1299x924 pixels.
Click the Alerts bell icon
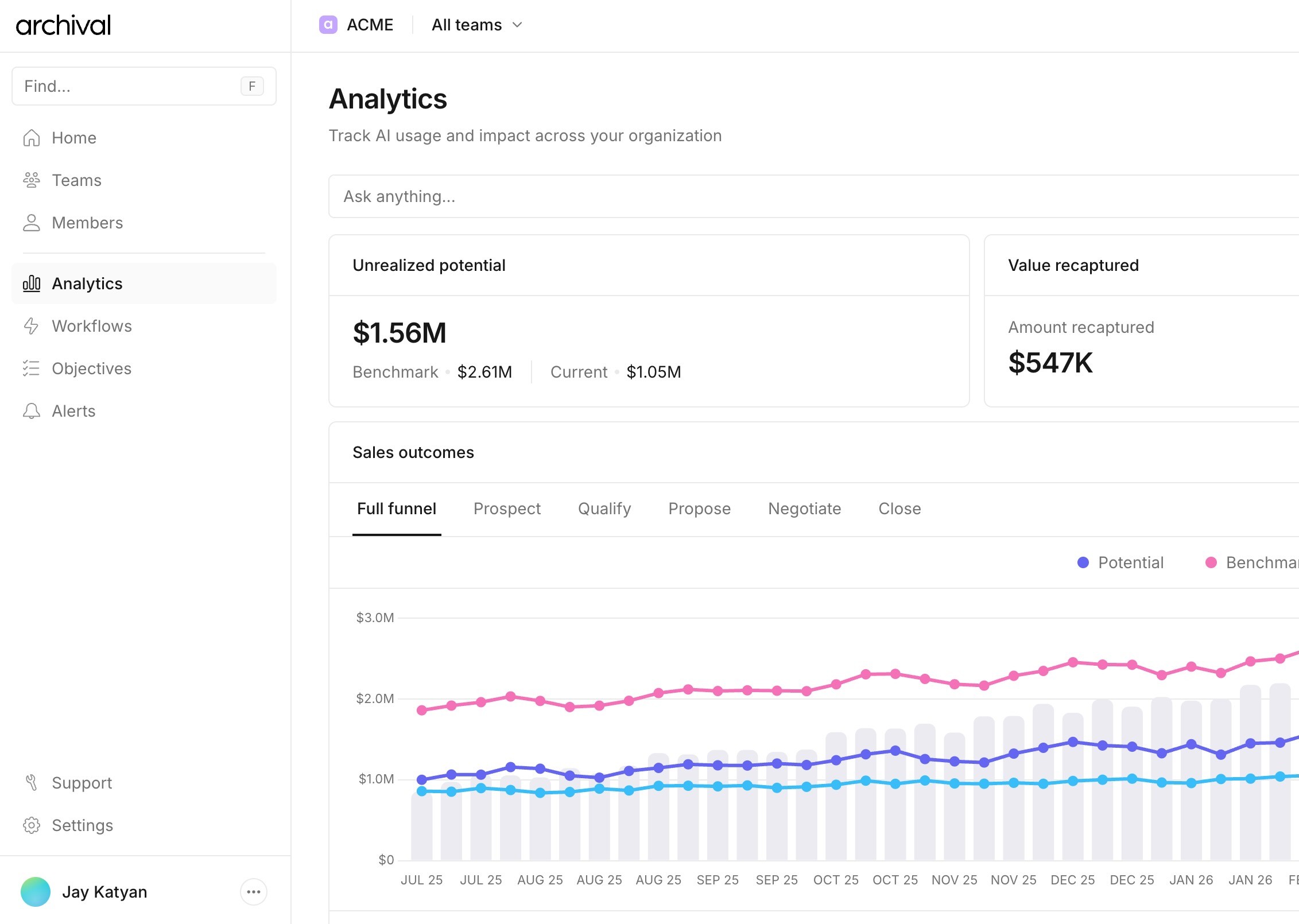pos(32,411)
